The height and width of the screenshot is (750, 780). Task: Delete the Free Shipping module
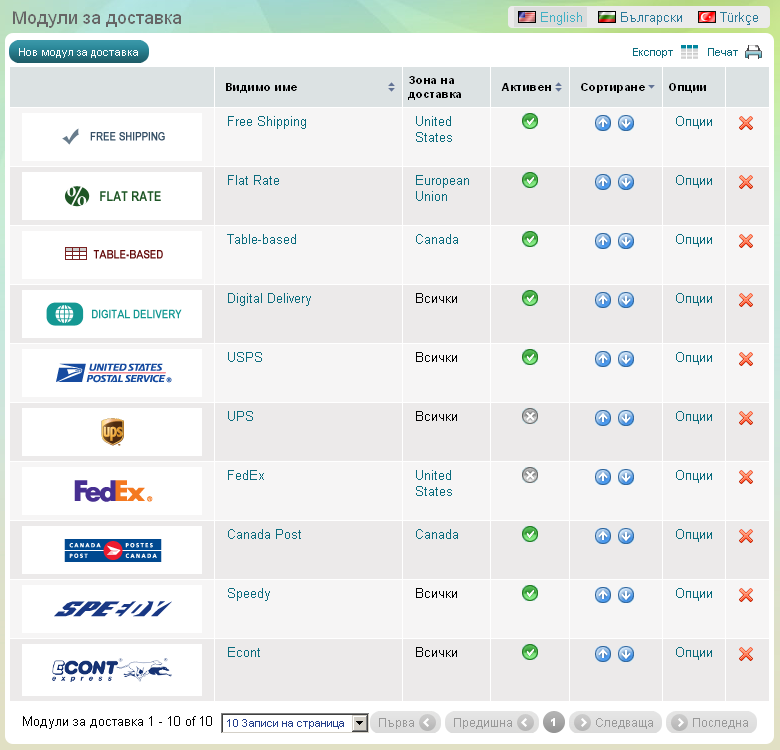coord(745,123)
